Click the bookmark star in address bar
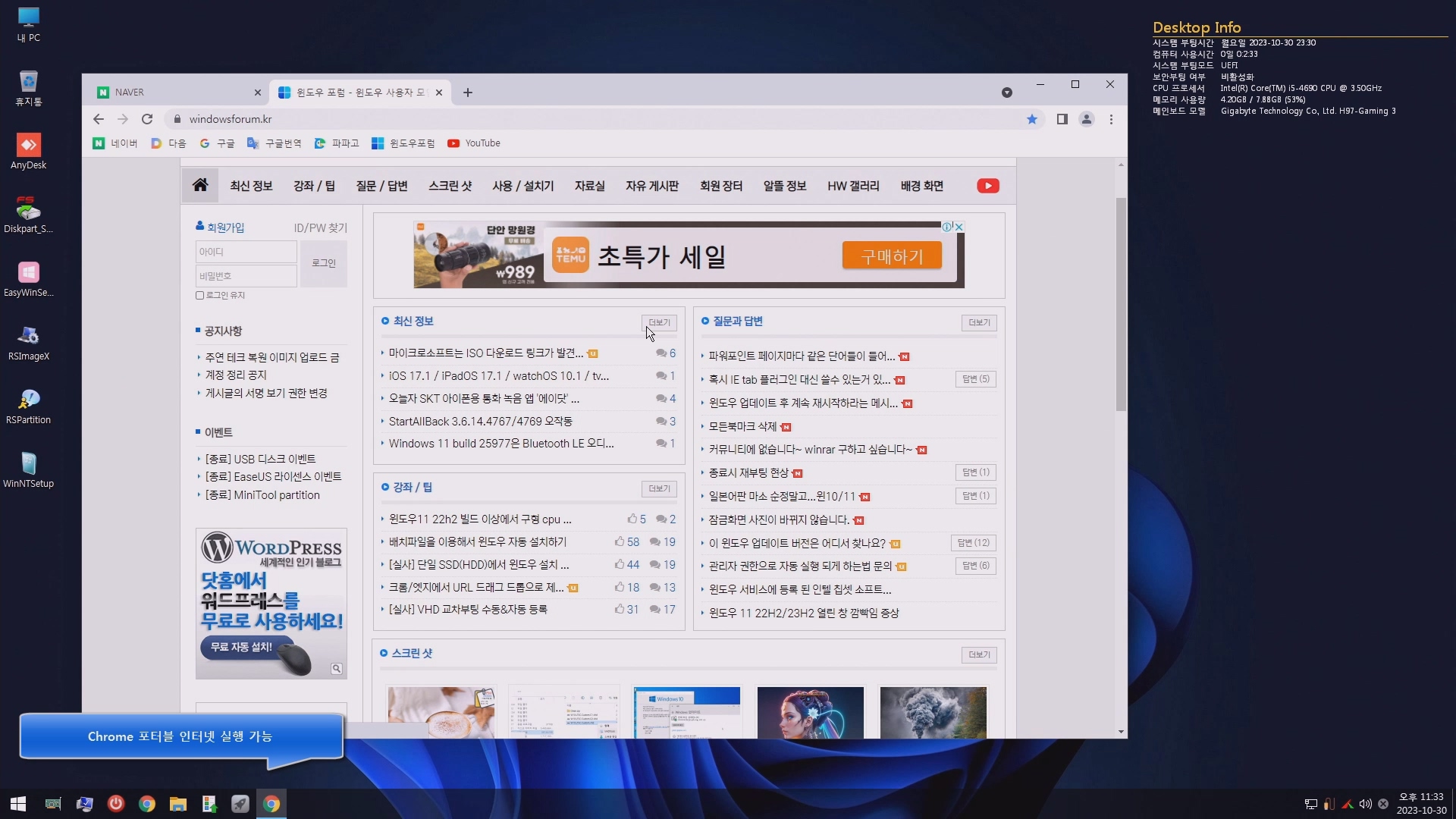Screen dimensions: 1456x819 coord(1031,119)
